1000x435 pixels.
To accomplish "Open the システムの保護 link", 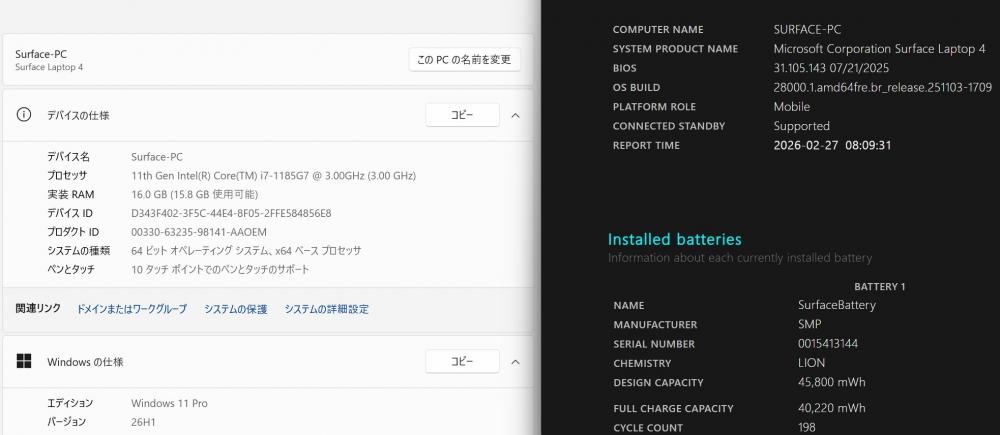I will [235, 309].
